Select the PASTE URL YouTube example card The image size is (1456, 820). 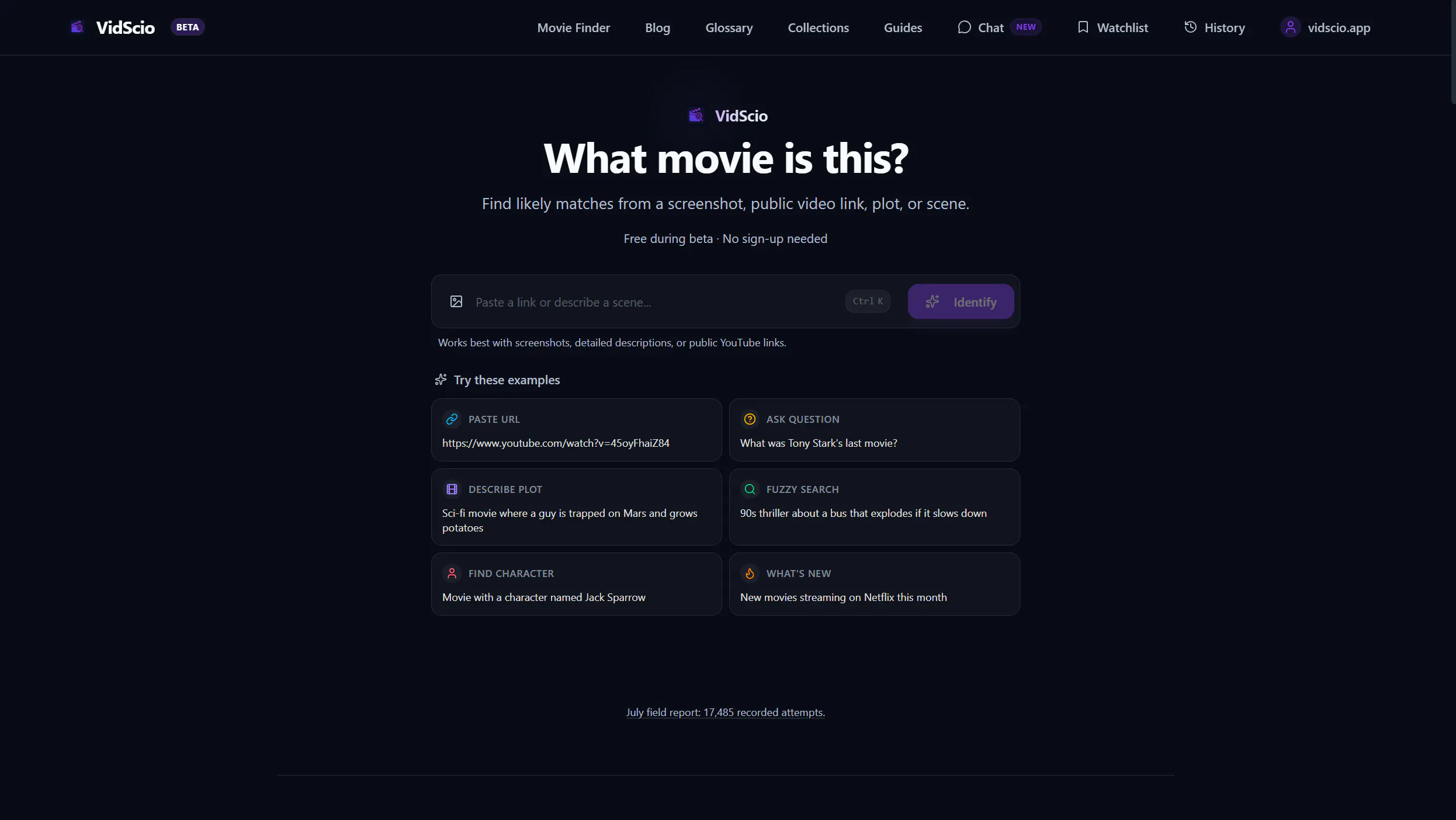point(576,430)
